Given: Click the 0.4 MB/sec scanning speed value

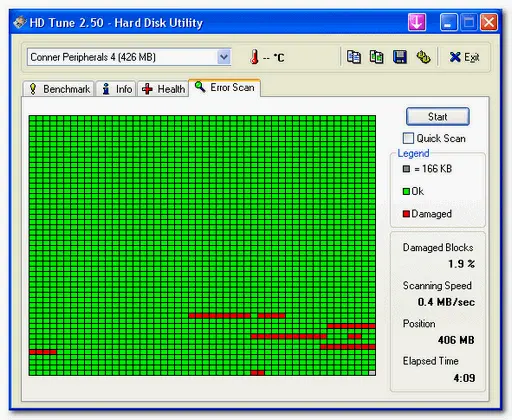Looking at the screenshot, I should pos(446,302).
